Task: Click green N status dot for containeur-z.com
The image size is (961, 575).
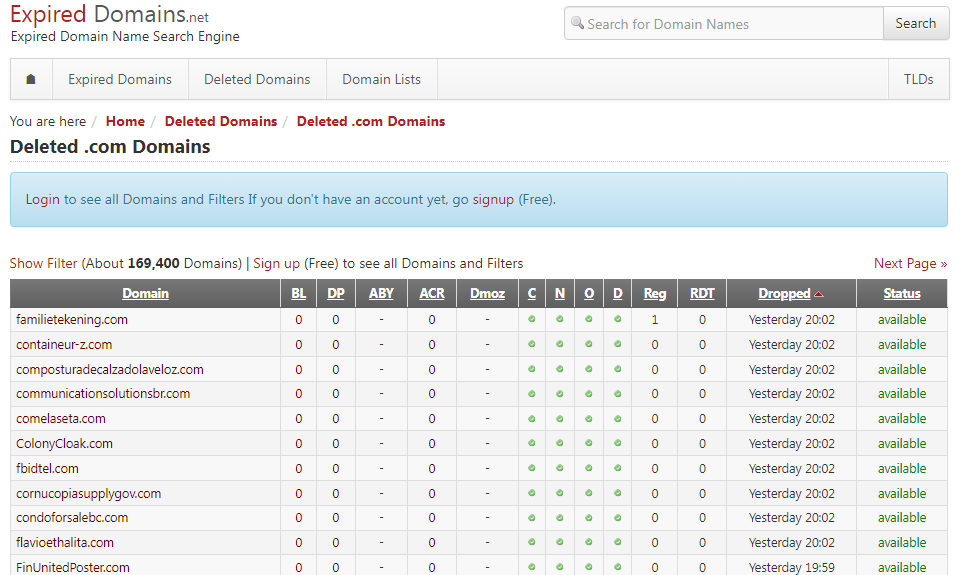Action: pyautogui.click(x=560, y=344)
